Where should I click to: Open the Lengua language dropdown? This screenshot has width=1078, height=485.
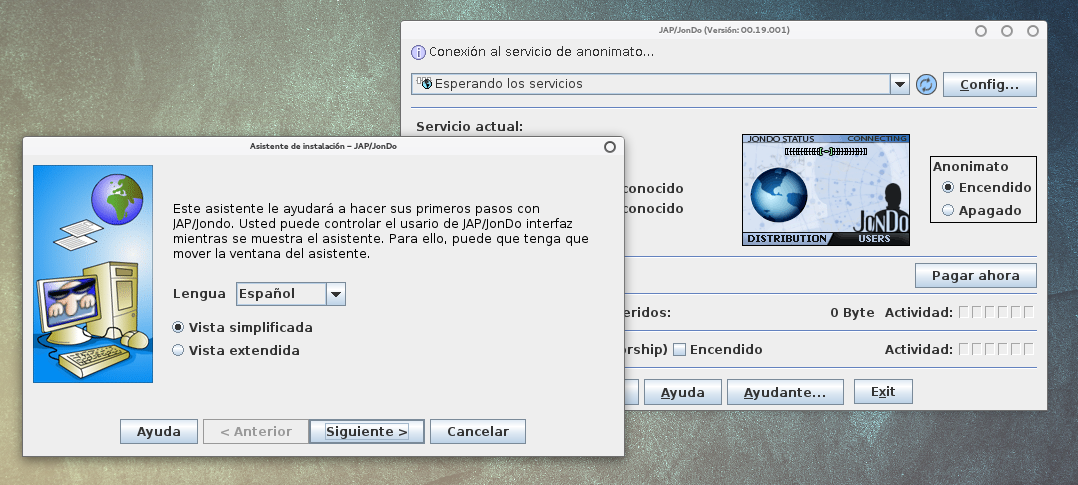[336, 294]
